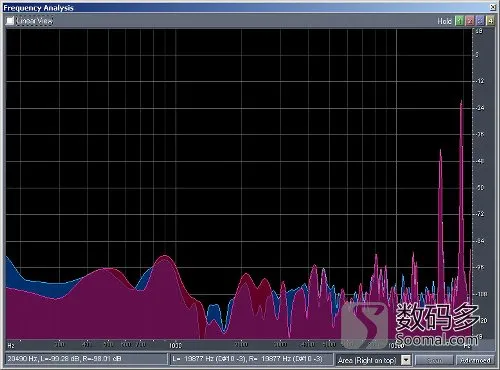Image resolution: width=500 pixels, height=370 pixels.
Task: Click the 13877 Hz peak frequency readout
Action: point(252,359)
